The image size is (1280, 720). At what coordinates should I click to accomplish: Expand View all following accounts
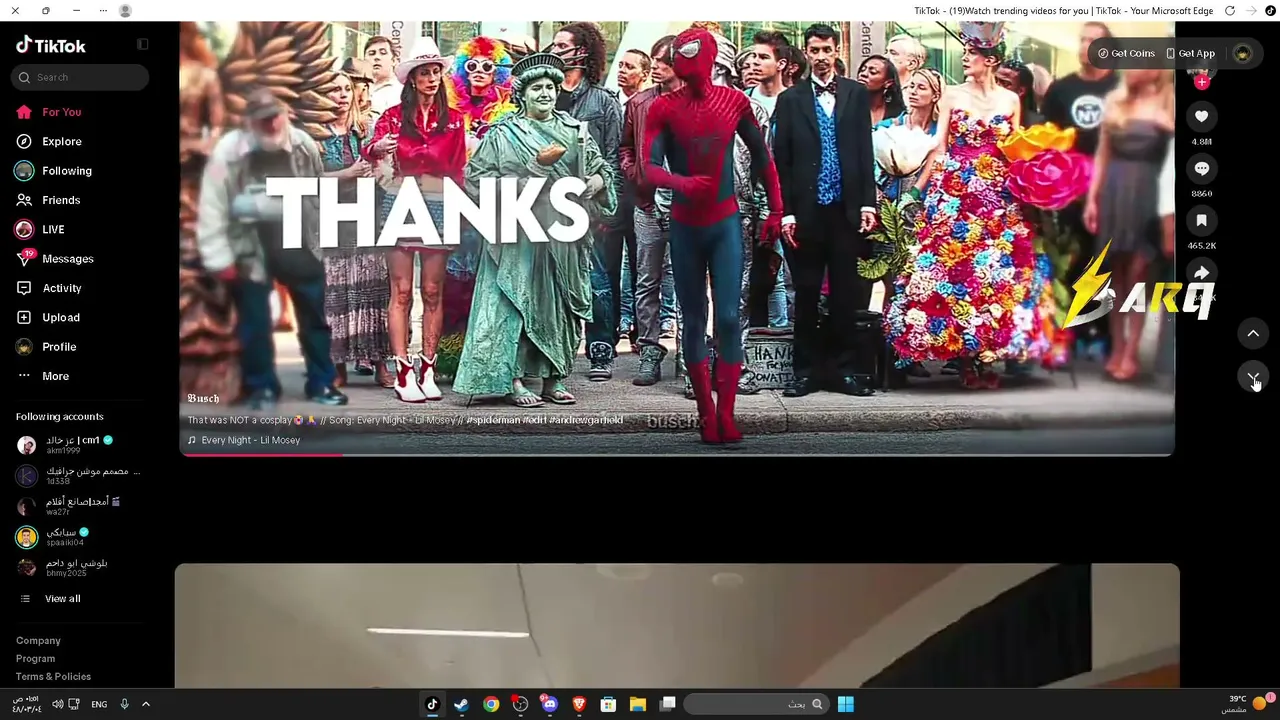(50, 598)
